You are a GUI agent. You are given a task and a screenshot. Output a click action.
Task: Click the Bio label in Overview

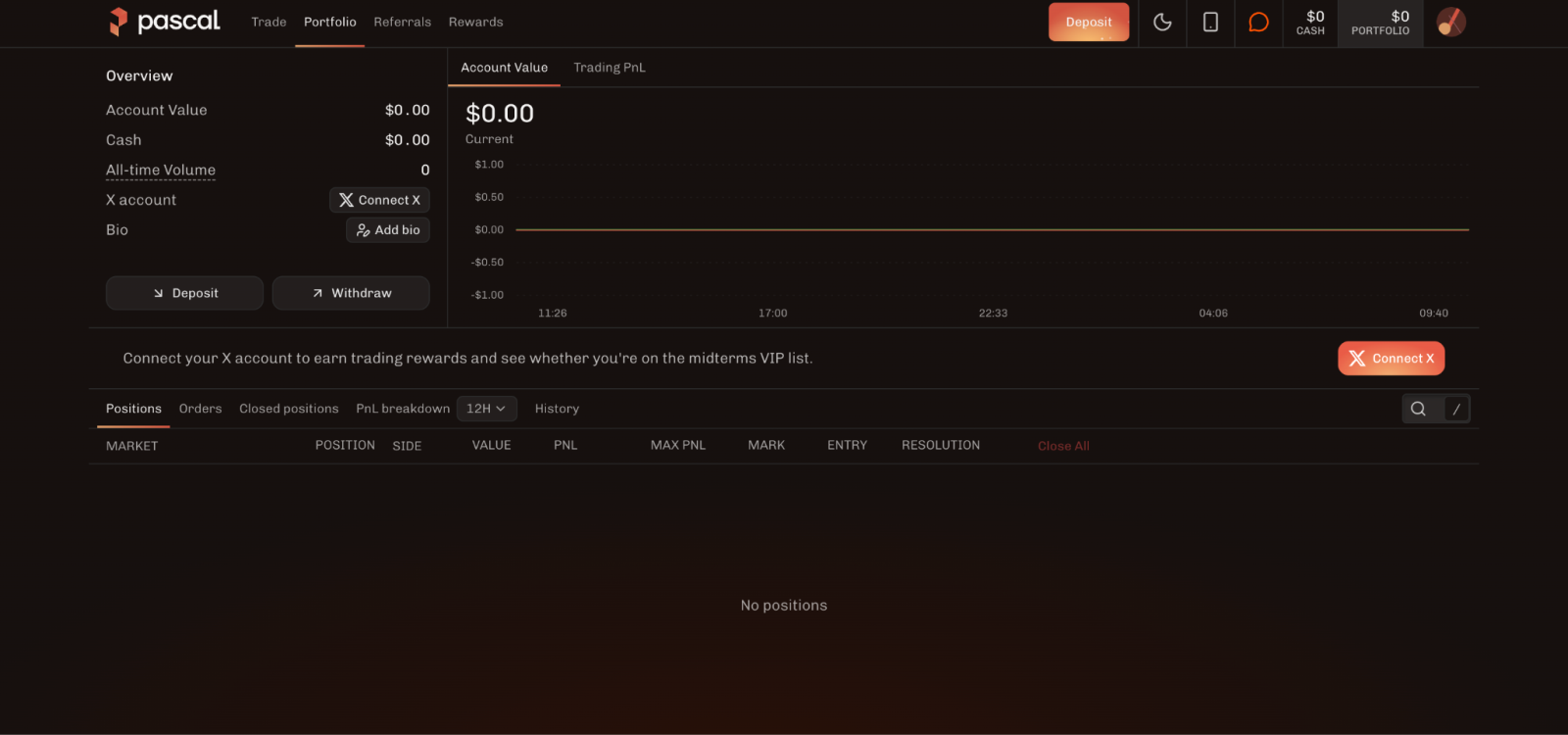[x=117, y=230]
